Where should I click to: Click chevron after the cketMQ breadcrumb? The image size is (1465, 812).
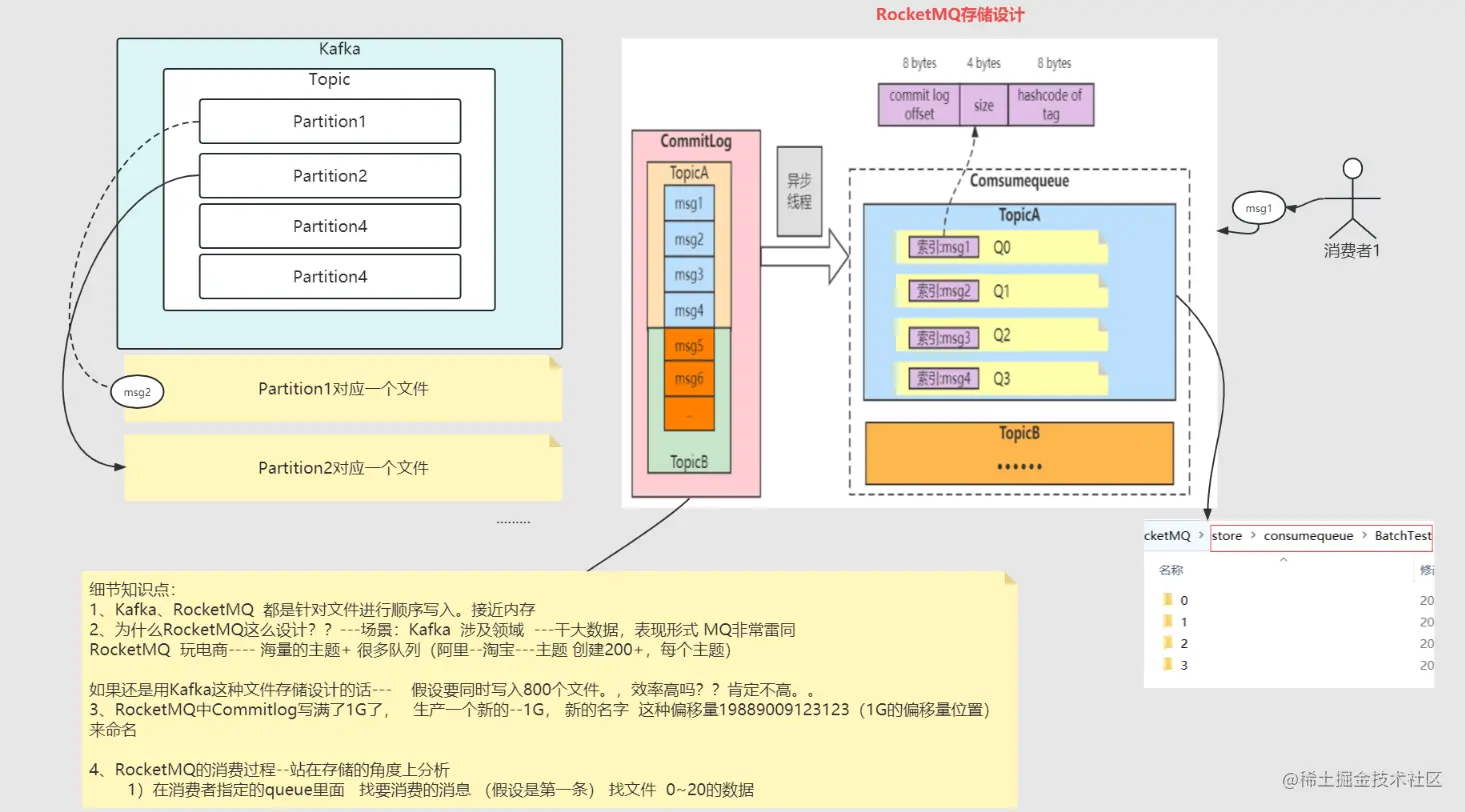pyautogui.click(x=1199, y=536)
